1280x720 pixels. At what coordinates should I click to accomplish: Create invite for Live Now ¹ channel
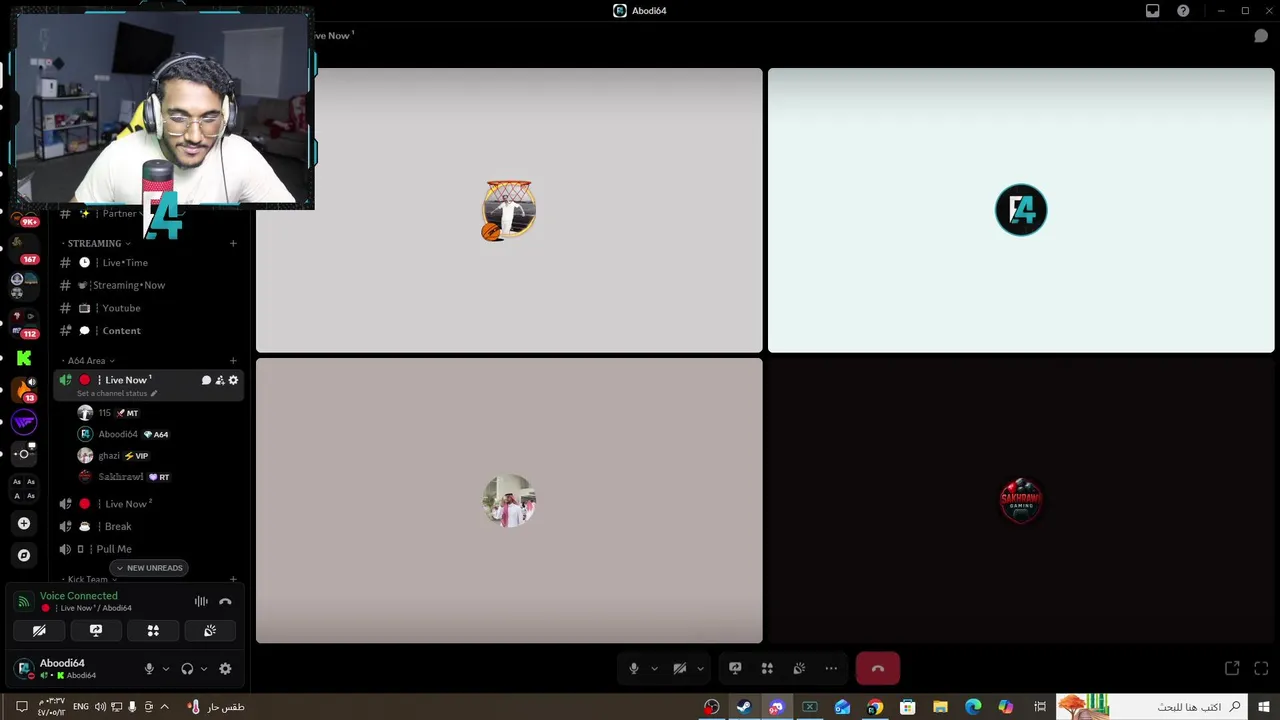point(220,380)
